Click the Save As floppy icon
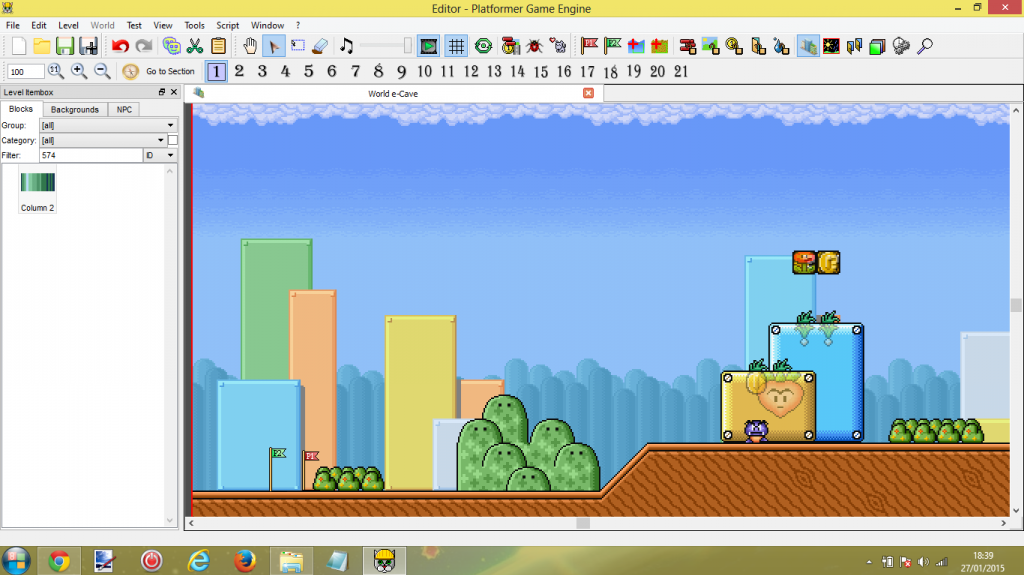Image resolution: width=1024 pixels, height=575 pixels. click(x=88, y=46)
